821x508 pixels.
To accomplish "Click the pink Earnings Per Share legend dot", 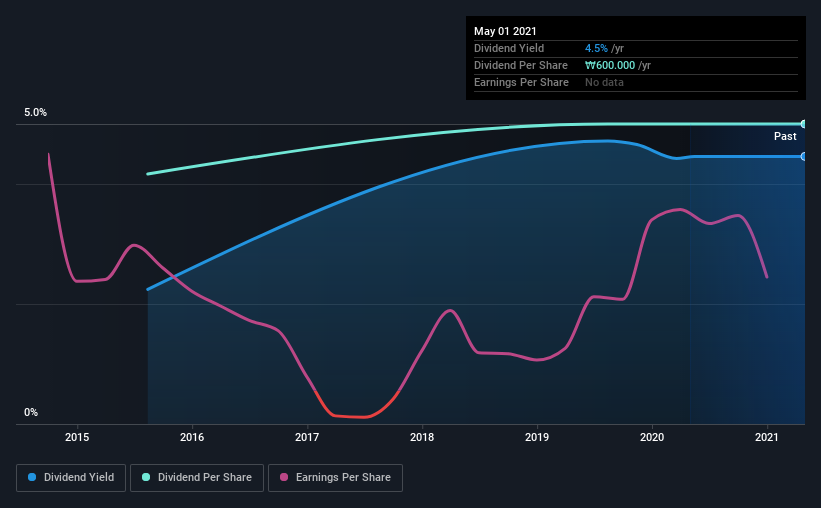I will pyautogui.click(x=284, y=477).
